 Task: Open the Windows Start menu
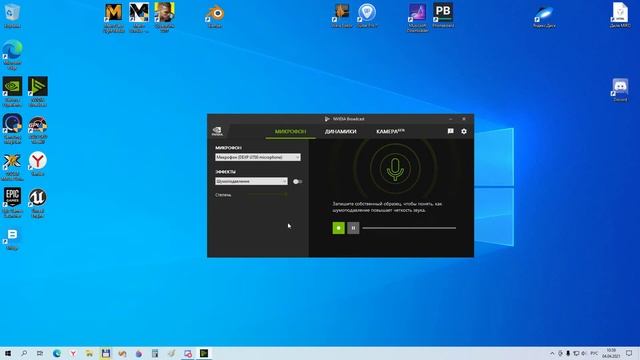[7, 353]
